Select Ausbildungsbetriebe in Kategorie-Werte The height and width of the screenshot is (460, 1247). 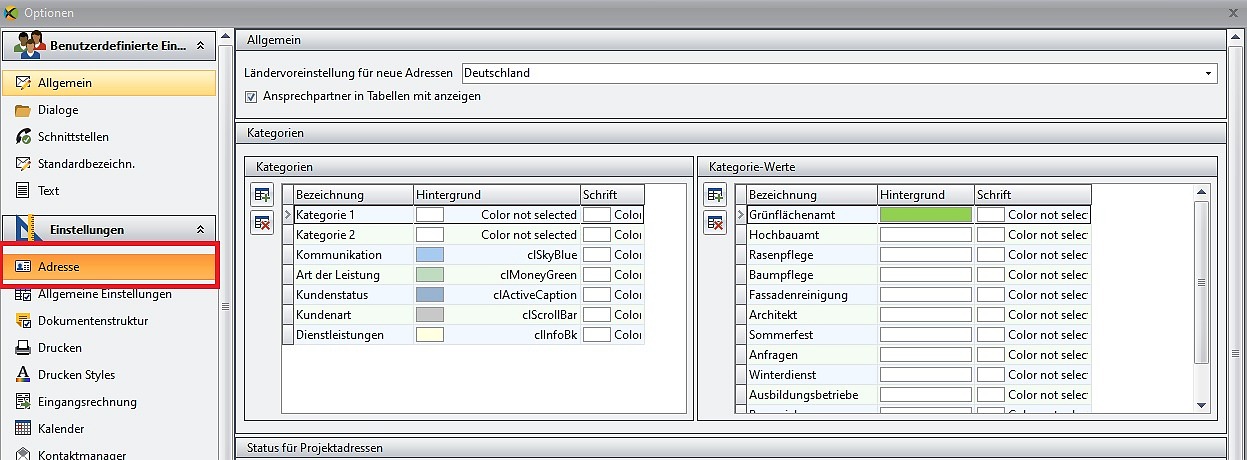[x=803, y=395]
